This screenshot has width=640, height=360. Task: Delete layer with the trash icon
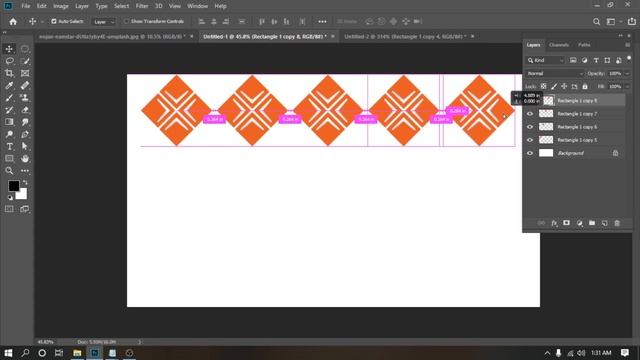617,223
